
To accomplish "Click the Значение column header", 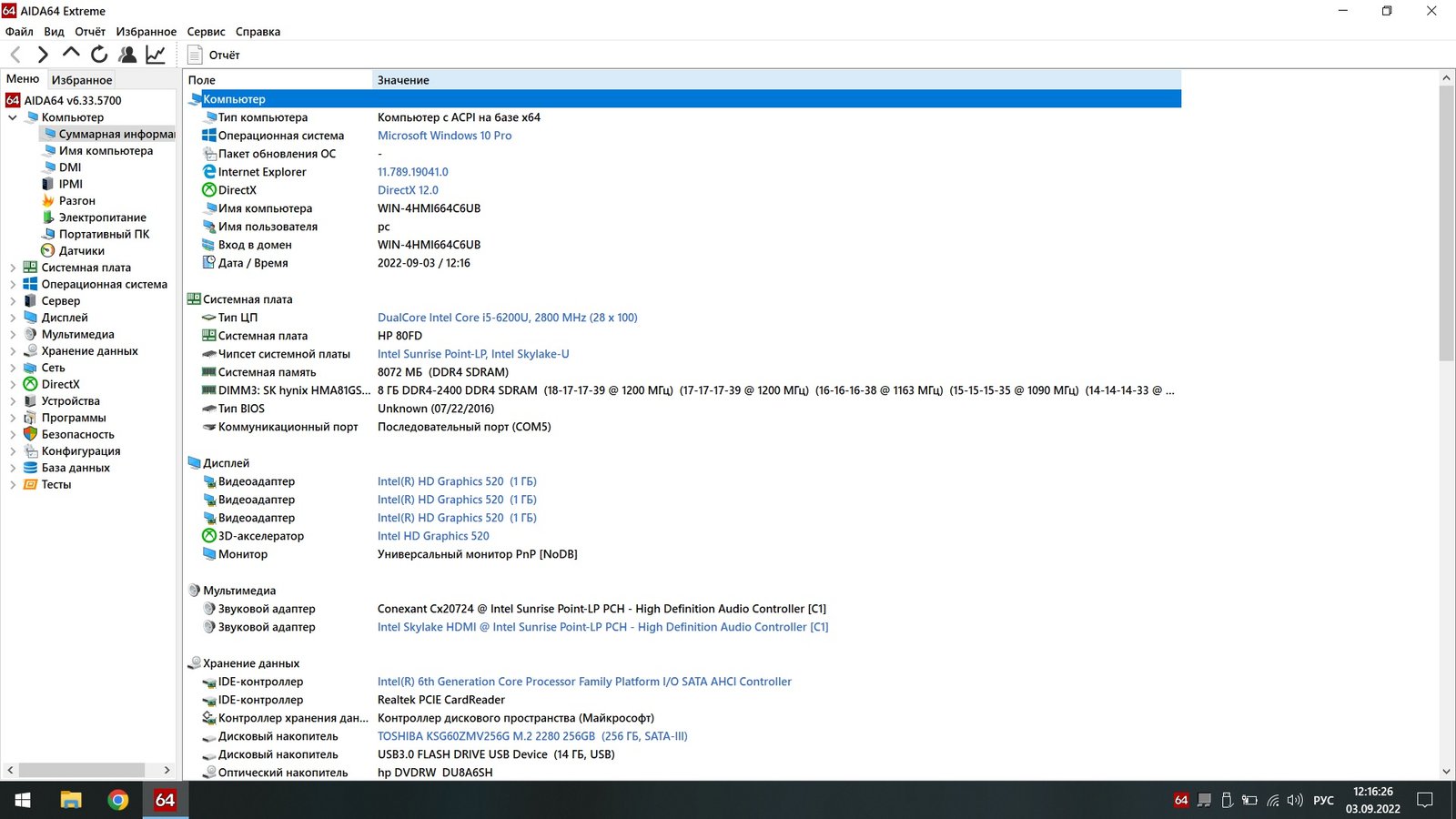I will [x=403, y=80].
